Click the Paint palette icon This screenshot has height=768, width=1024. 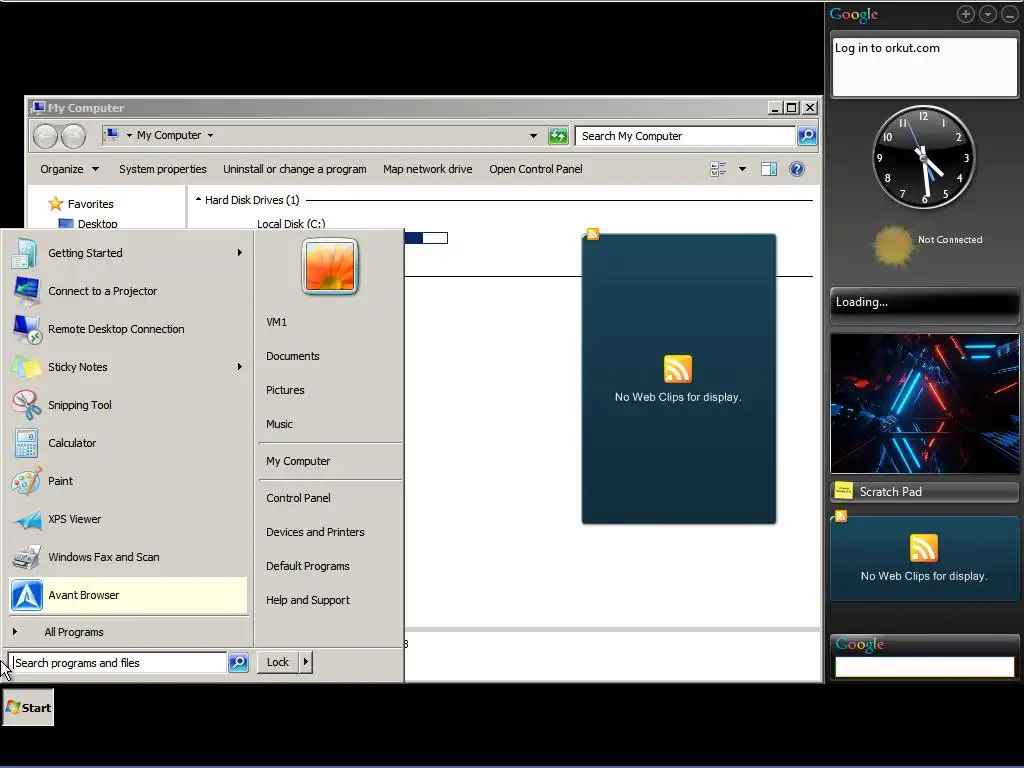(x=26, y=481)
